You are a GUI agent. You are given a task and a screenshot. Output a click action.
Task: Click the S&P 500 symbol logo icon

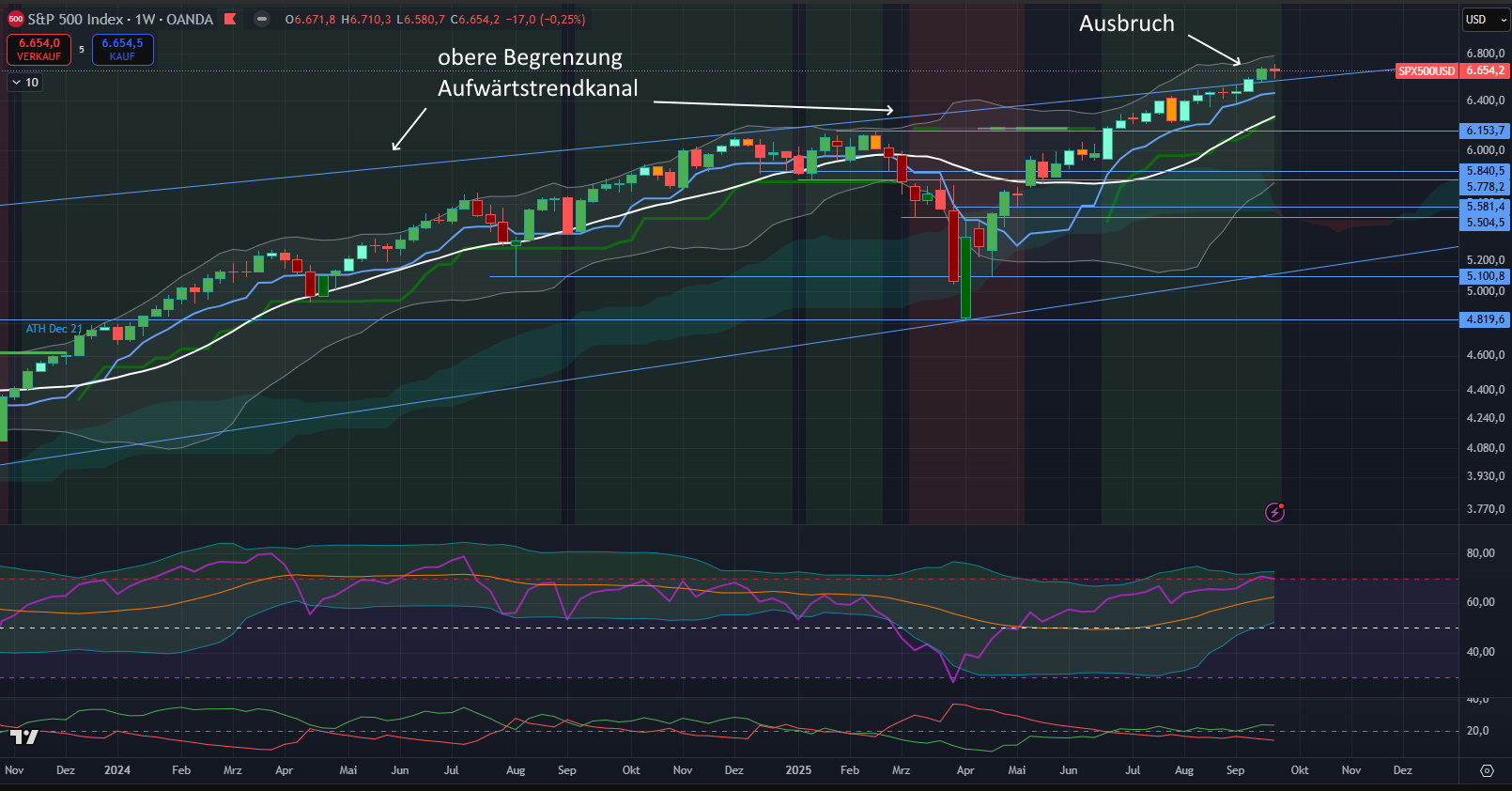pyautogui.click(x=16, y=19)
